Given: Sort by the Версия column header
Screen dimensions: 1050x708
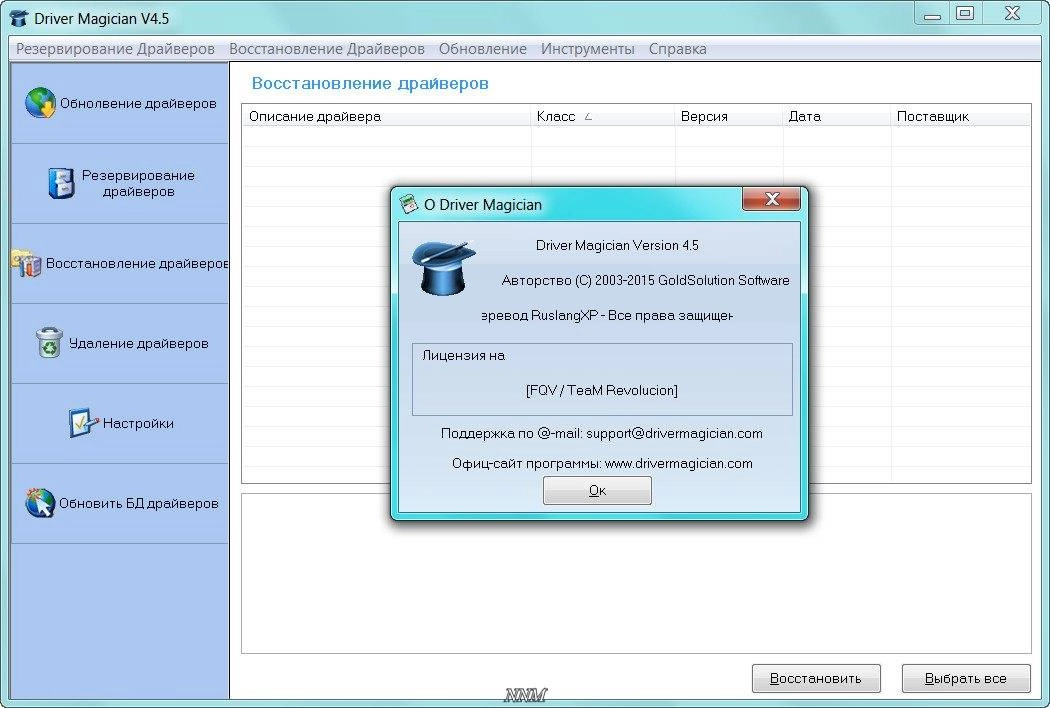Looking at the screenshot, I should [729, 116].
